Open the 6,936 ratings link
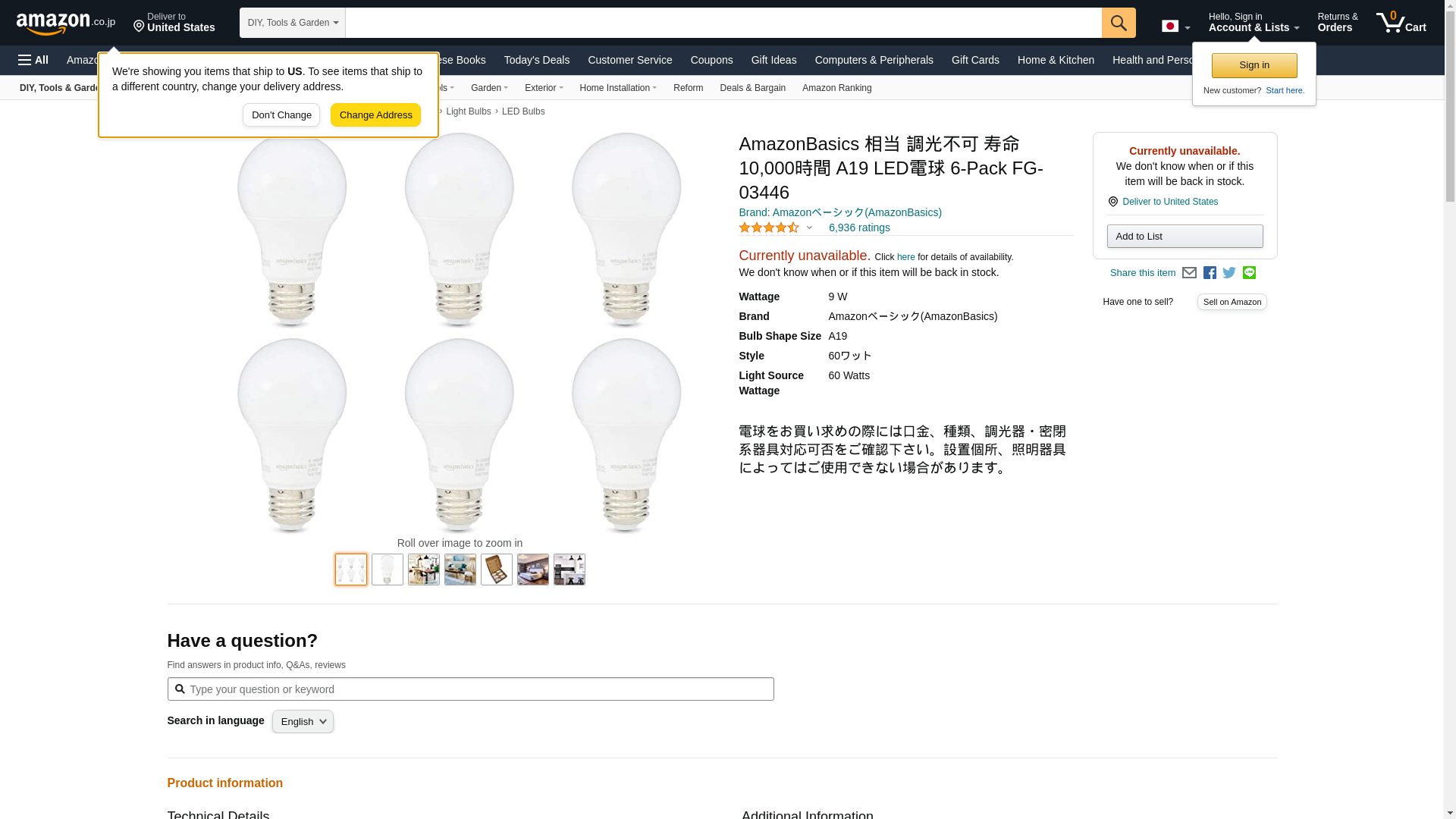This screenshot has width=1456, height=819. point(858,227)
